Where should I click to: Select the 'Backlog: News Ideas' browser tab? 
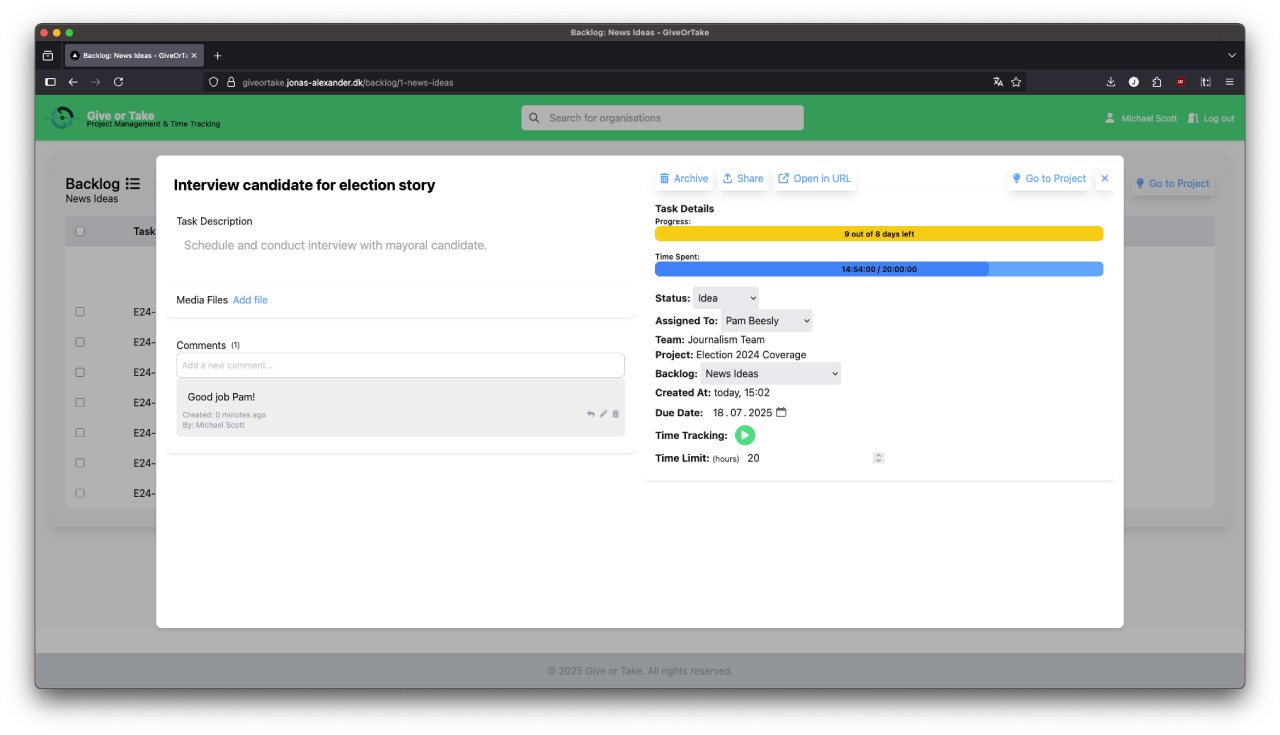point(132,56)
